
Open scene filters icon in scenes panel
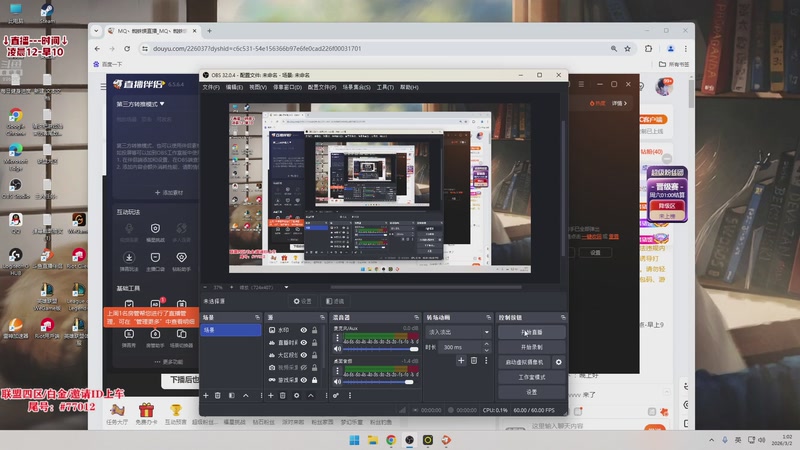coord(232,395)
